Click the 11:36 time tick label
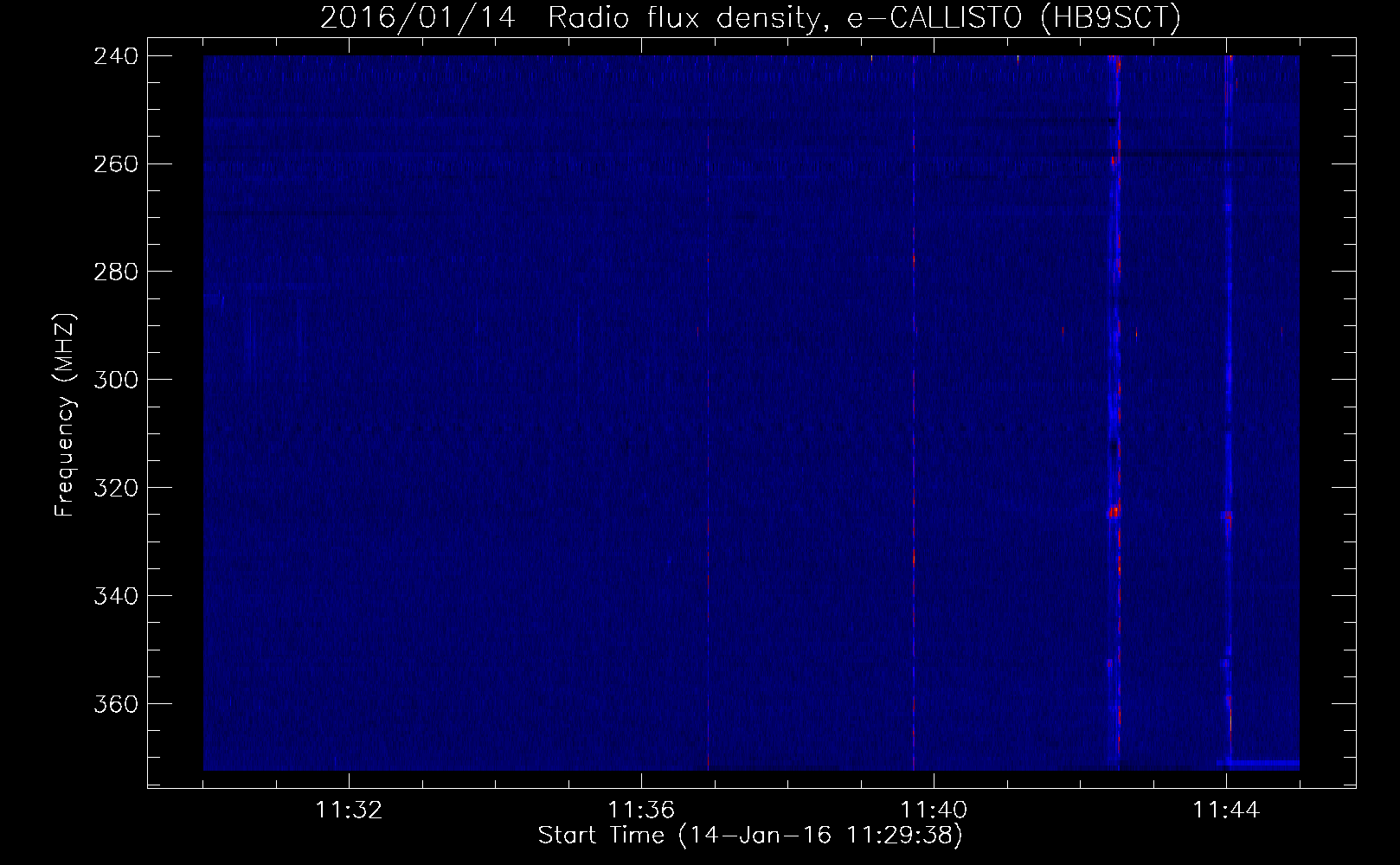The height and width of the screenshot is (865, 1400). click(641, 811)
